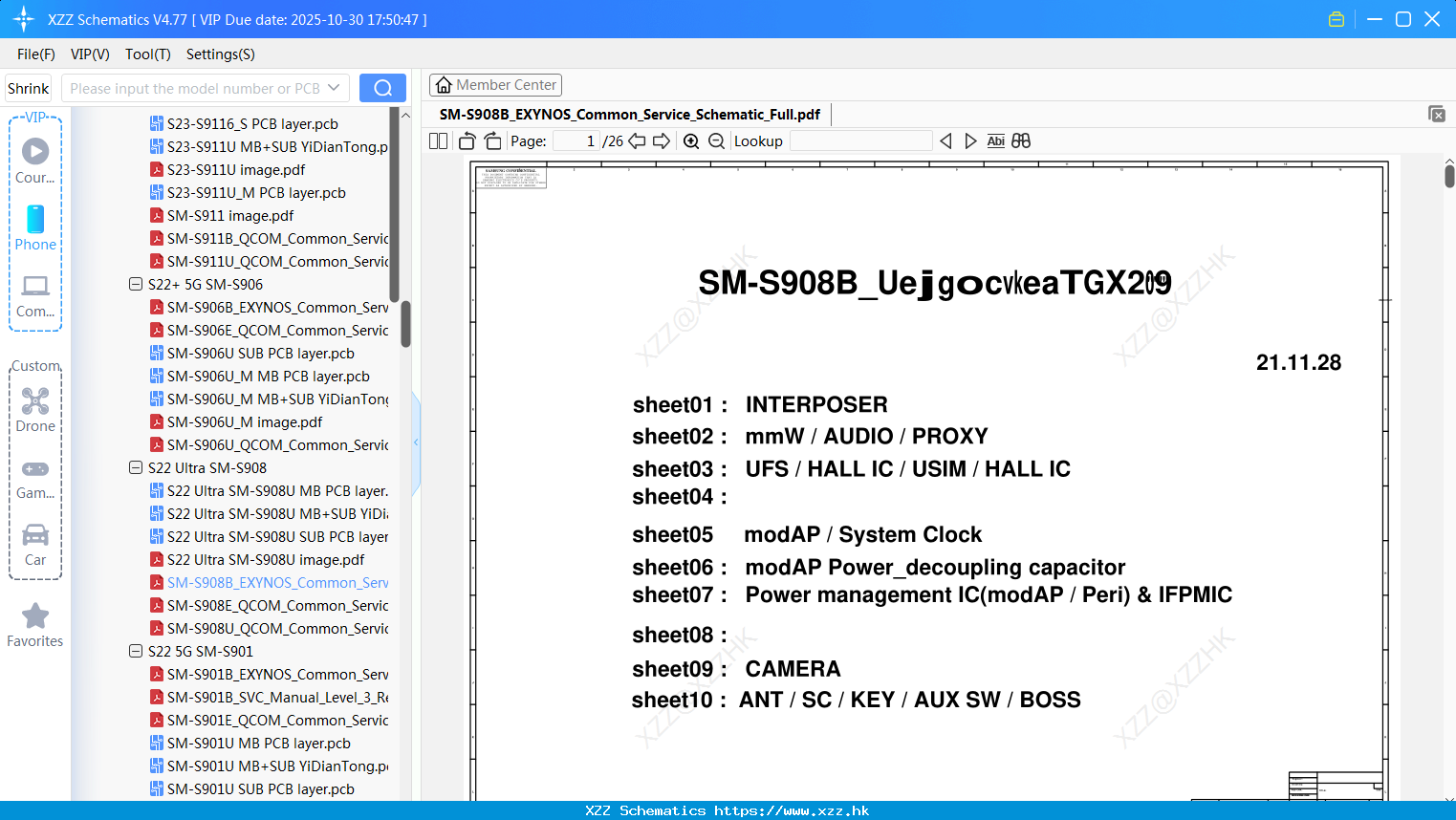The image size is (1456, 820).
Task: Open the Settings(S) menu
Action: 221,54
